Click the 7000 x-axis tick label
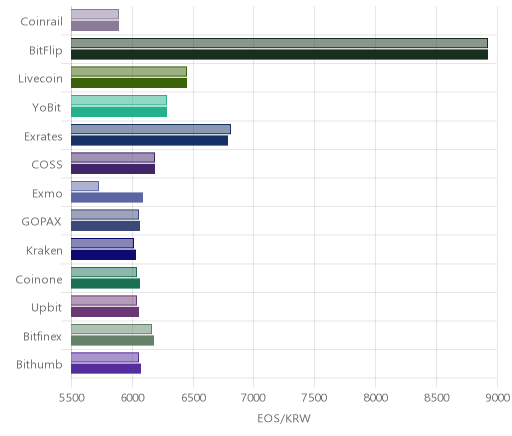 click(x=254, y=398)
